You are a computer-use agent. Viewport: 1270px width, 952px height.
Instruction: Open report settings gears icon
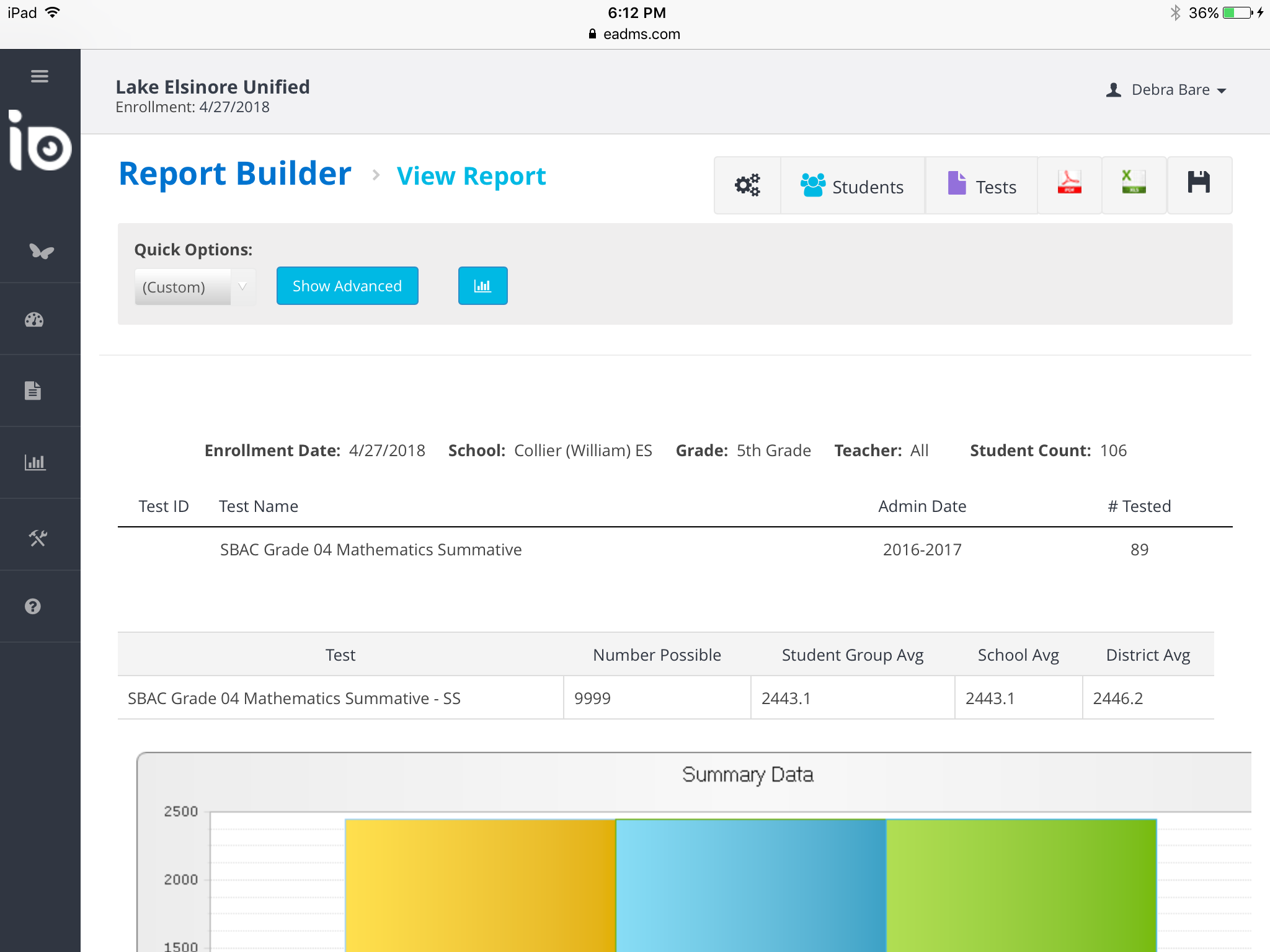tap(747, 185)
